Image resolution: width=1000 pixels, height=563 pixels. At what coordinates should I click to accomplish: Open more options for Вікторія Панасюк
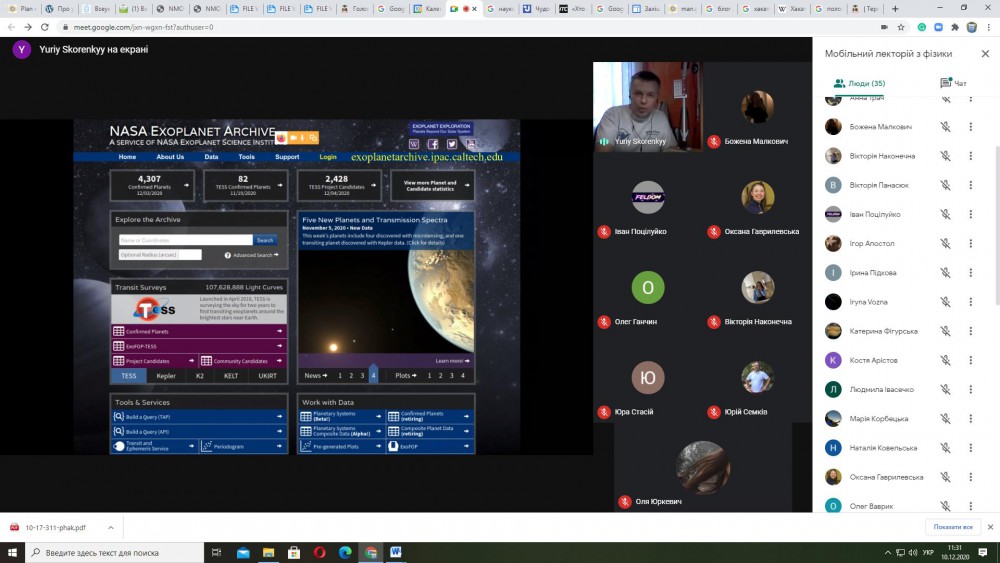point(971,185)
